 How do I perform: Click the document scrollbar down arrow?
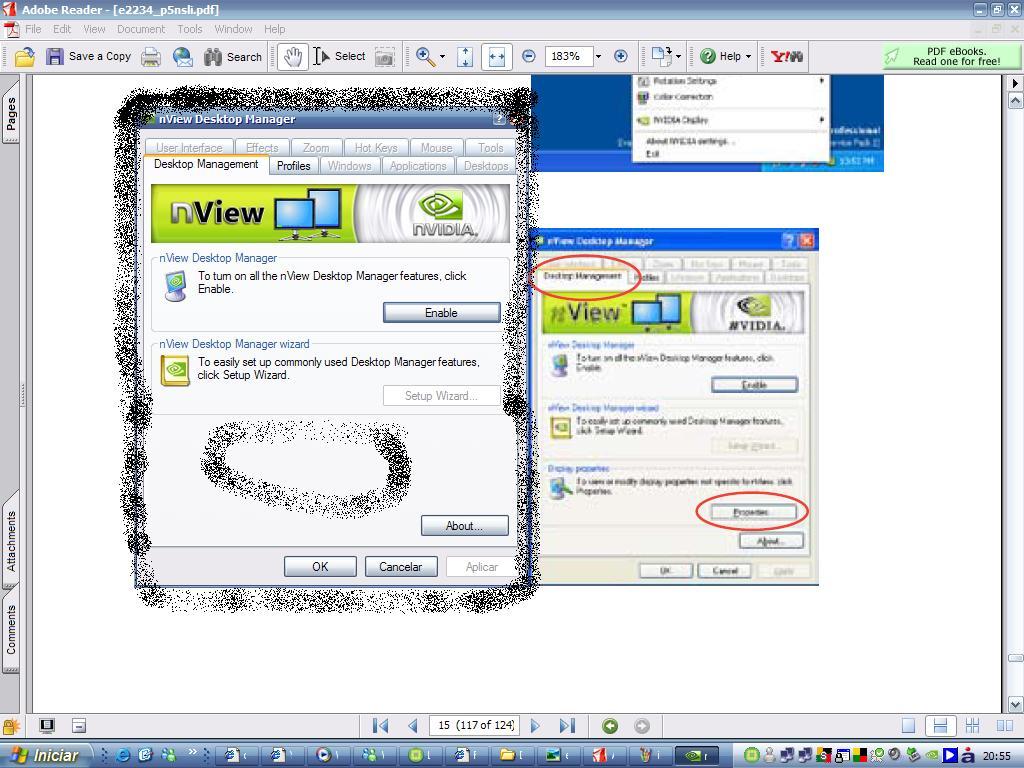coord(1015,704)
